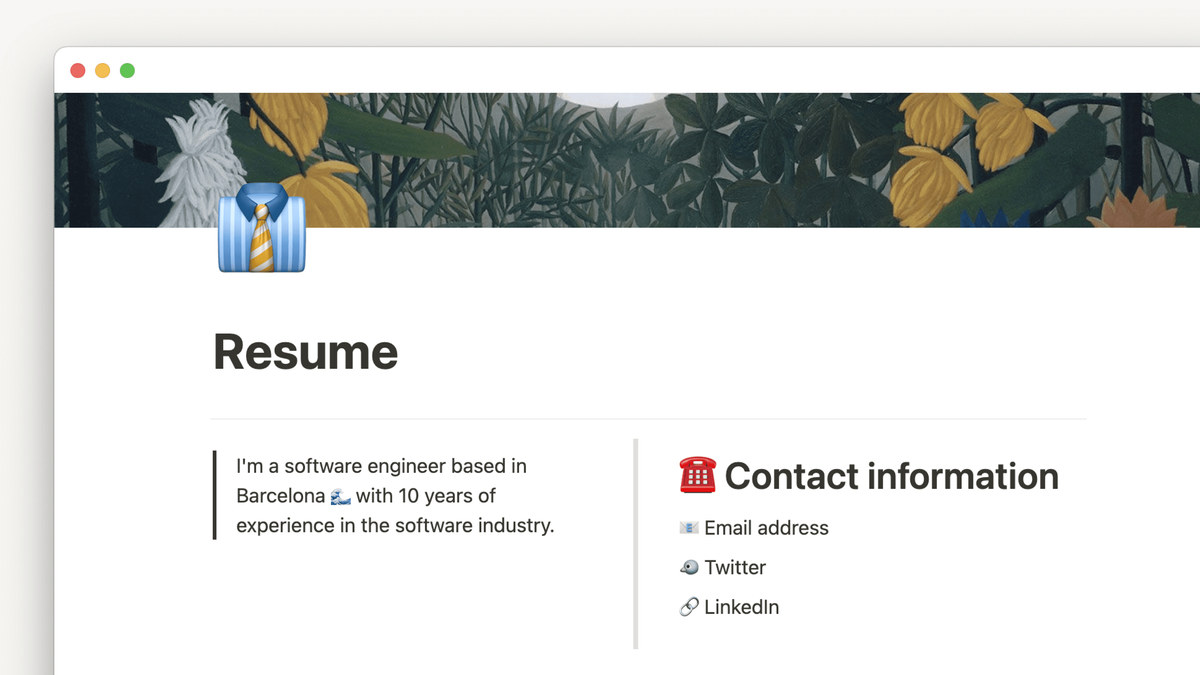Click the horizontal divider below Resume
The image size is (1200, 675).
click(x=648, y=418)
